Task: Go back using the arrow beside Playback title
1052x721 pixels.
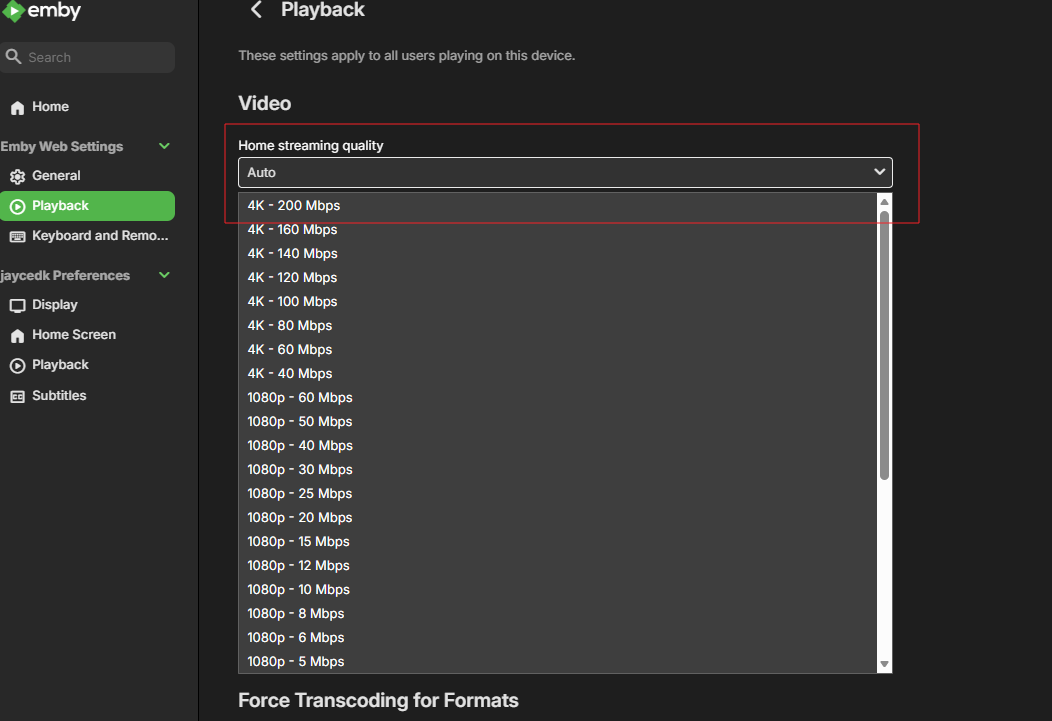Action: [x=256, y=9]
